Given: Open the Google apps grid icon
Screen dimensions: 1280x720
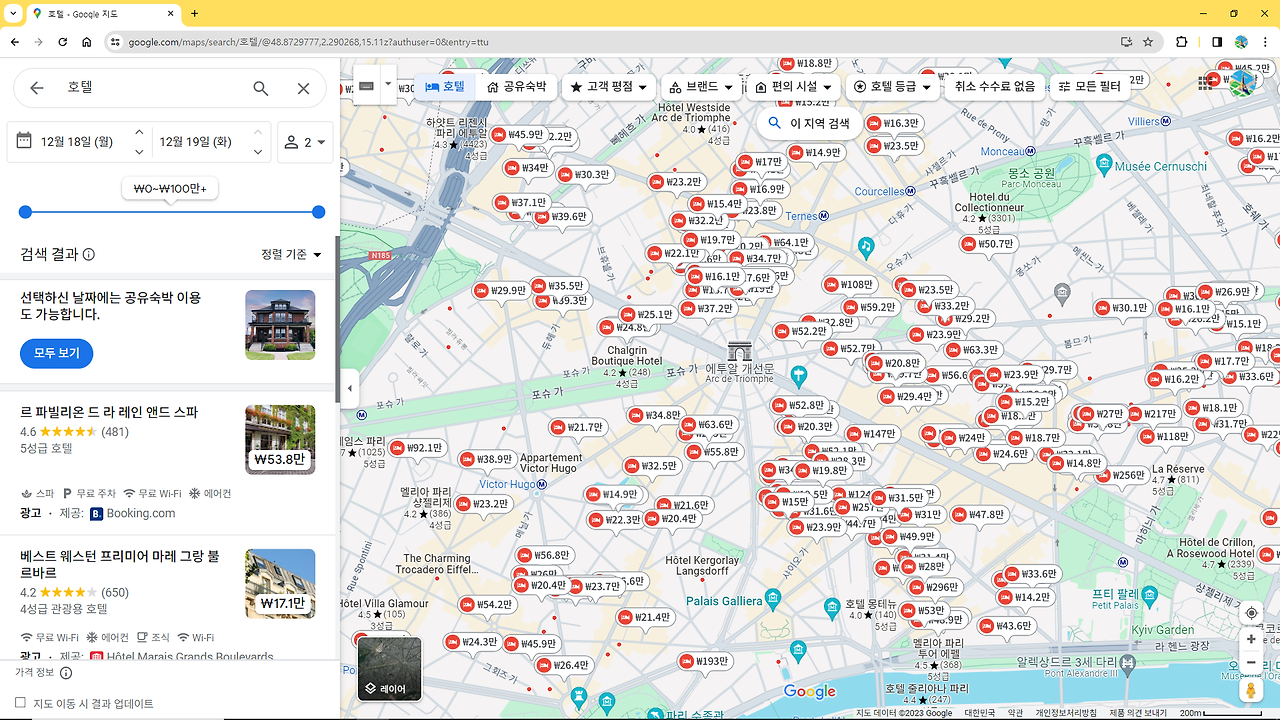Looking at the screenshot, I should [x=1205, y=83].
